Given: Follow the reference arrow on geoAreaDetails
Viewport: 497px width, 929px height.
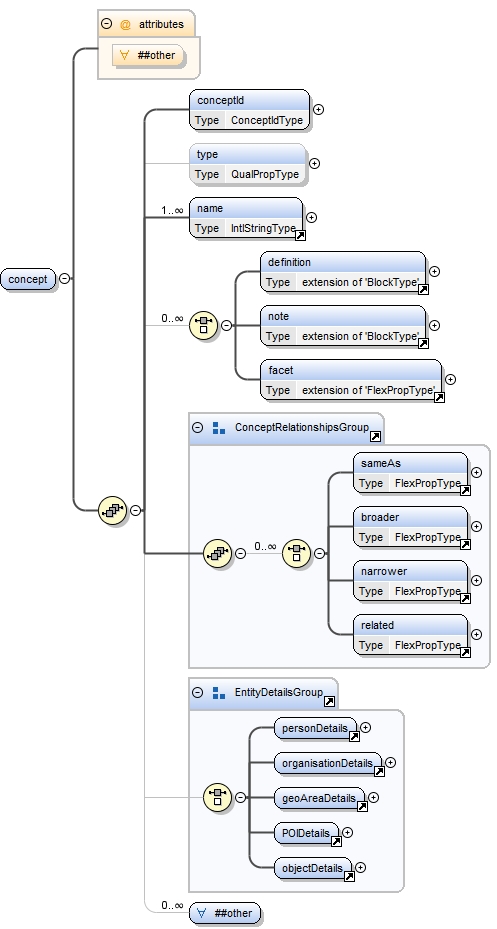Looking at the screenshot, I should pos(362,806).
